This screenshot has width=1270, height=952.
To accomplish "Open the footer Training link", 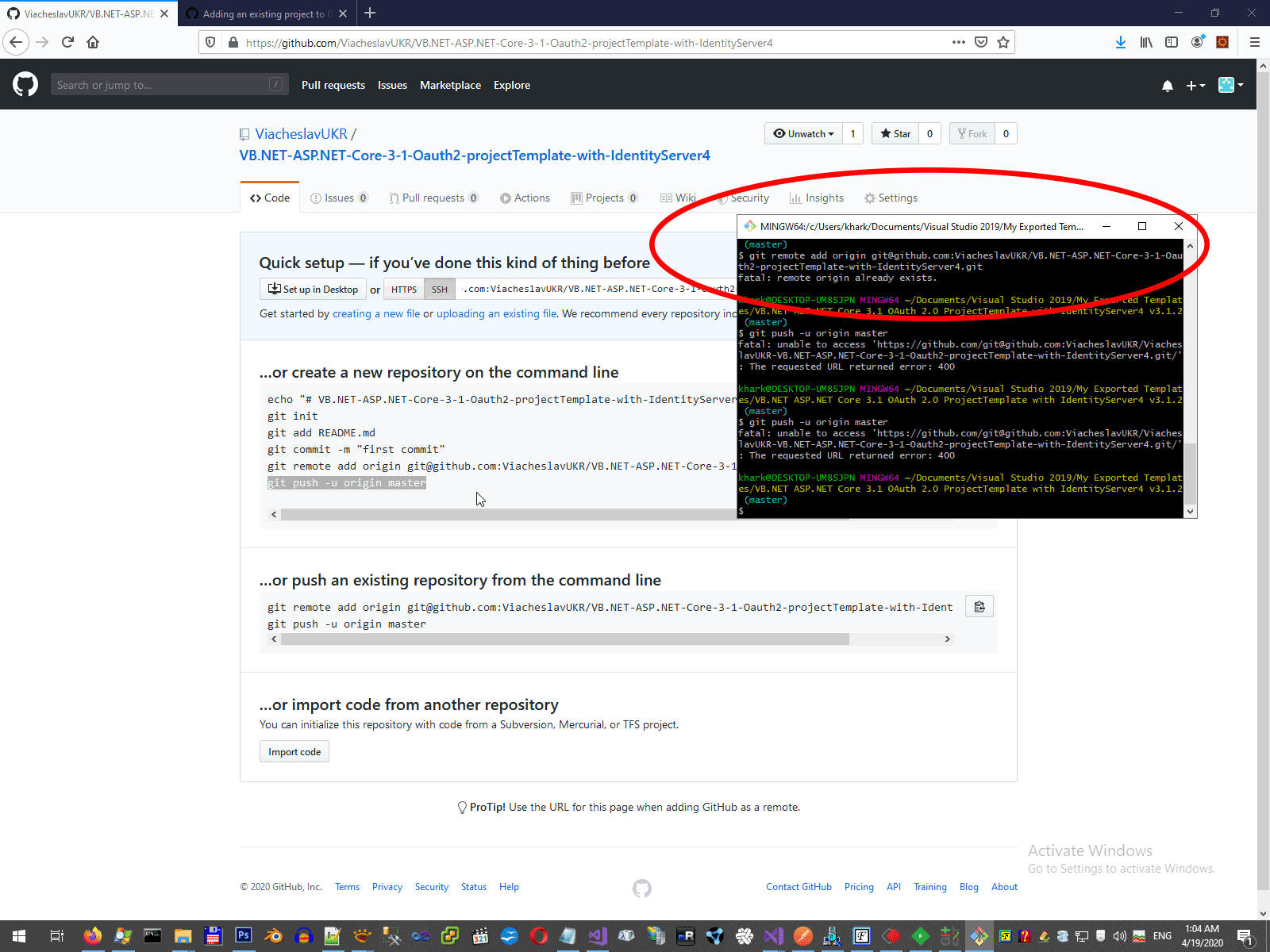I will (930, 887).
